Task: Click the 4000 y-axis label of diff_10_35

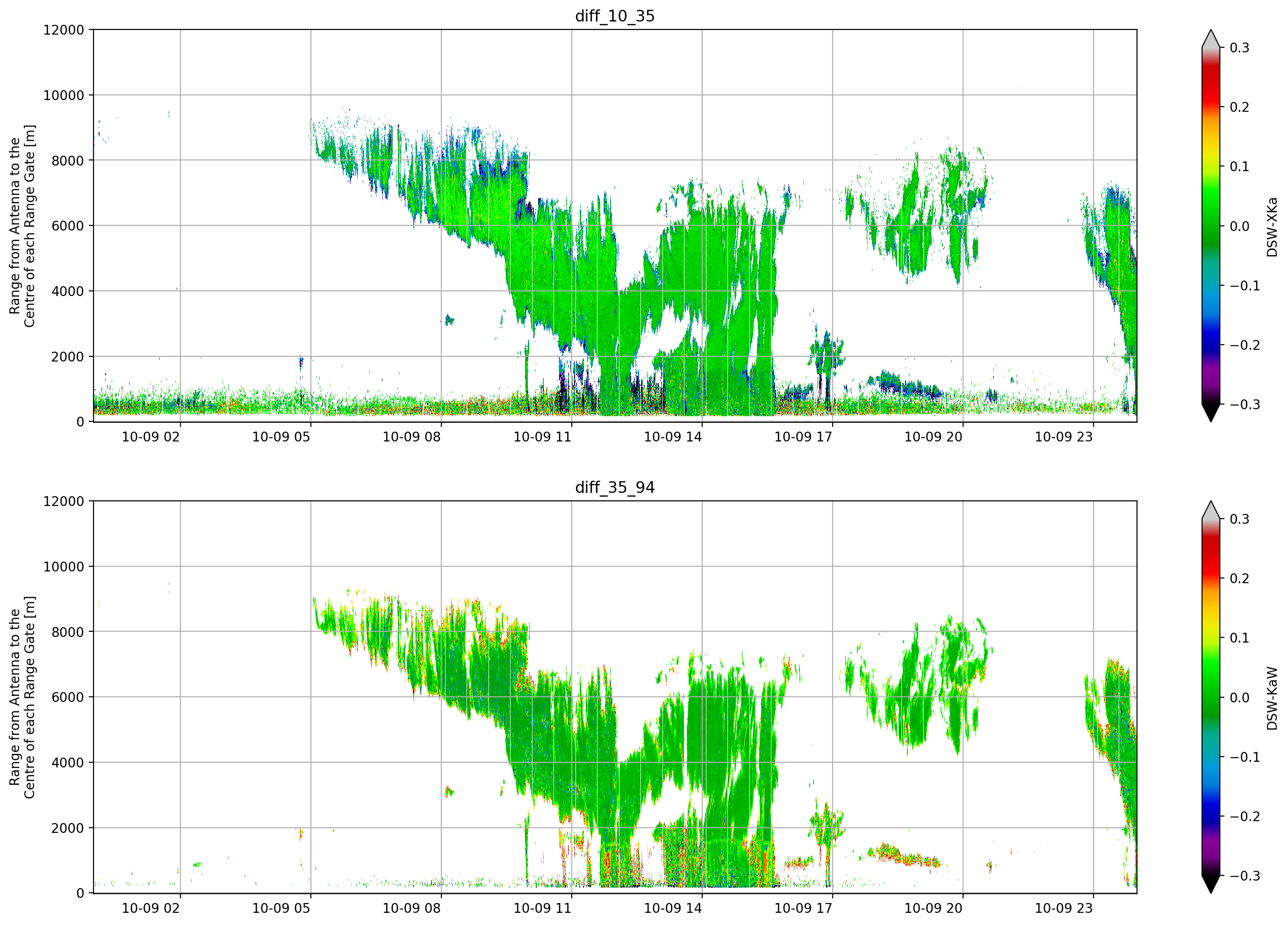Action: pos(68,291)
